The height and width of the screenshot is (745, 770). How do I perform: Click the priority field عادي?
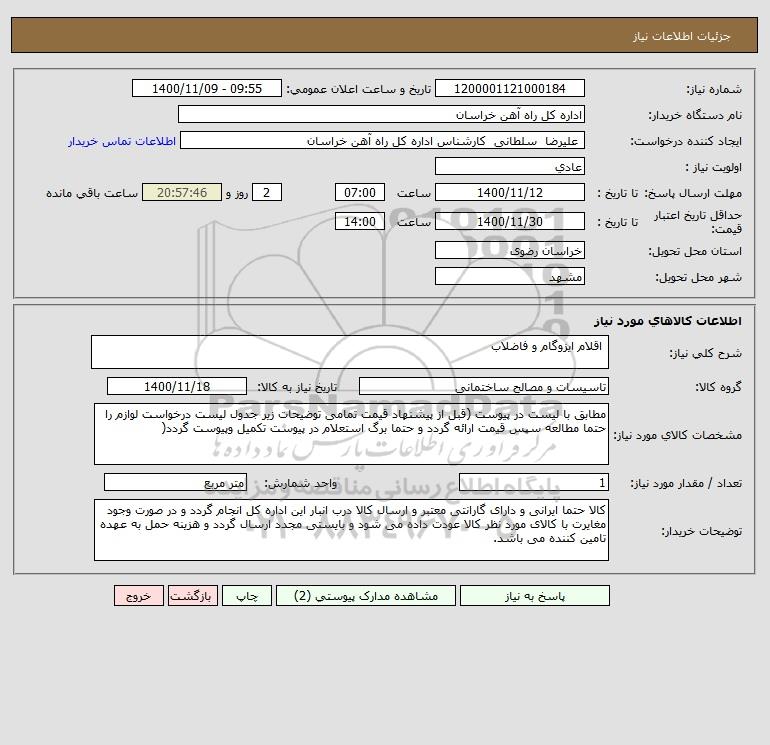[510, 167]
